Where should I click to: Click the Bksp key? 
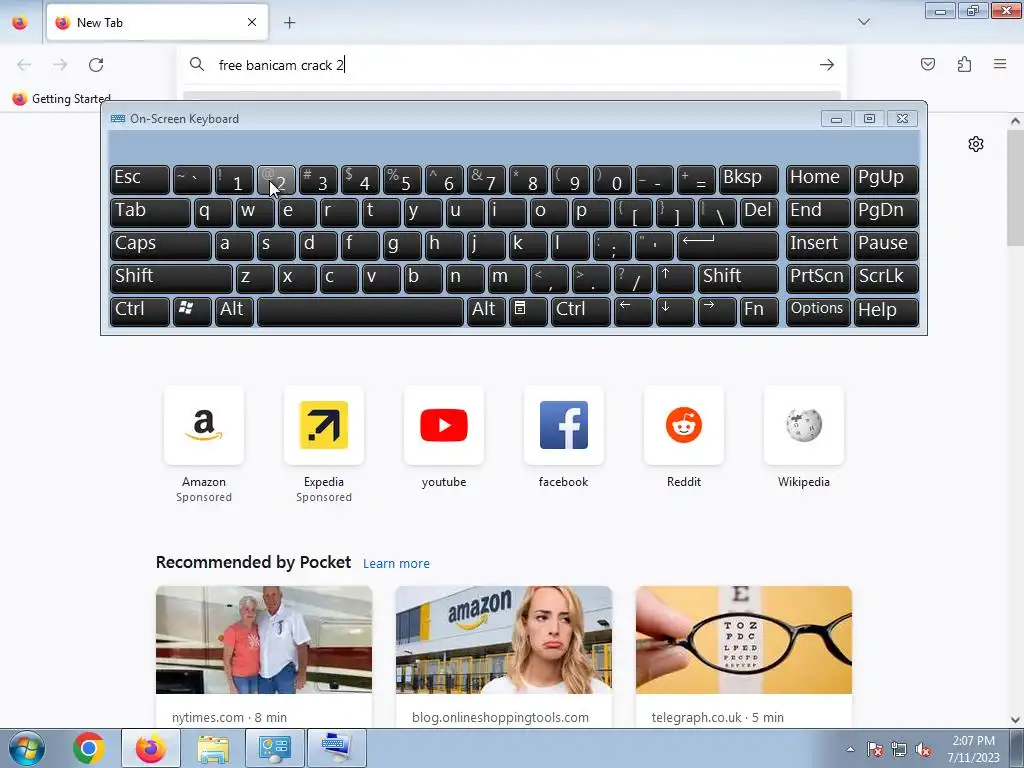pyautogui.click(x=748, y=179)
